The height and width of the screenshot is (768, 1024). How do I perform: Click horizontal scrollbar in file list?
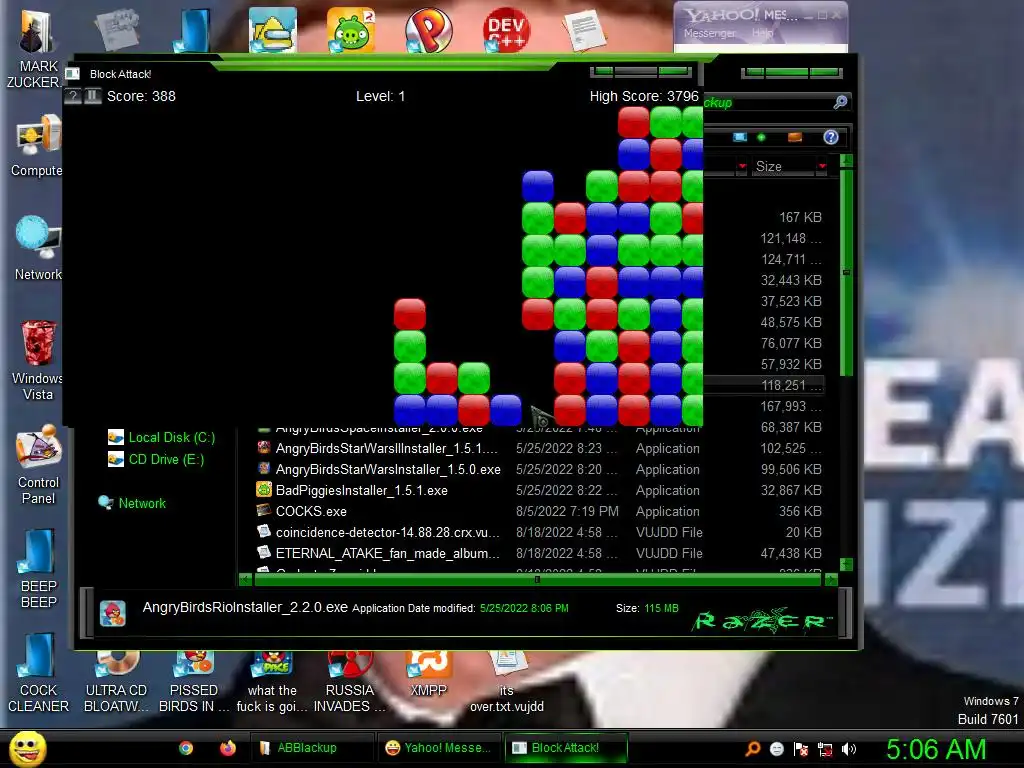[538, 579]
